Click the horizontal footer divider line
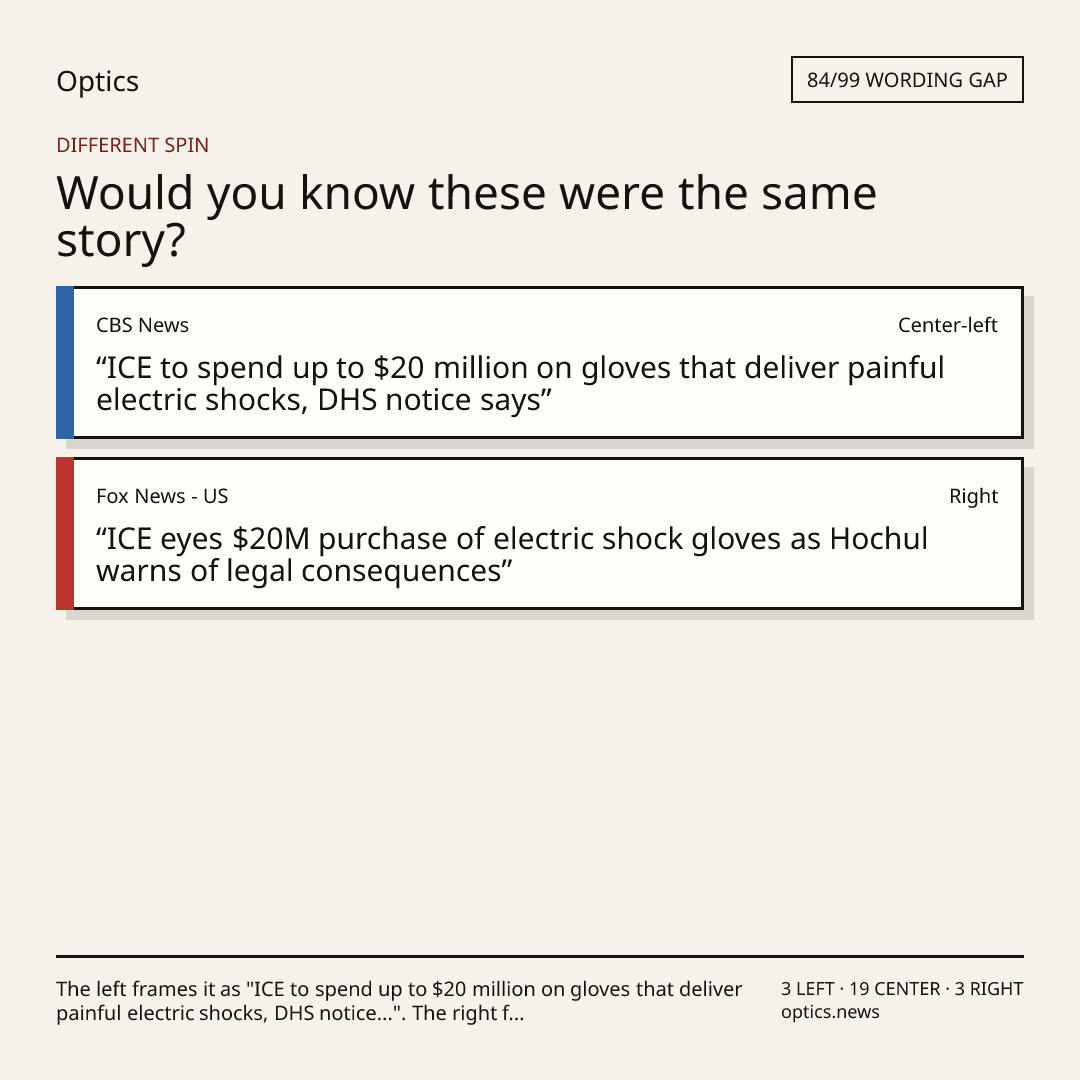The image size is (1080, 1080). pyautogui.click(x=540, y=956)
